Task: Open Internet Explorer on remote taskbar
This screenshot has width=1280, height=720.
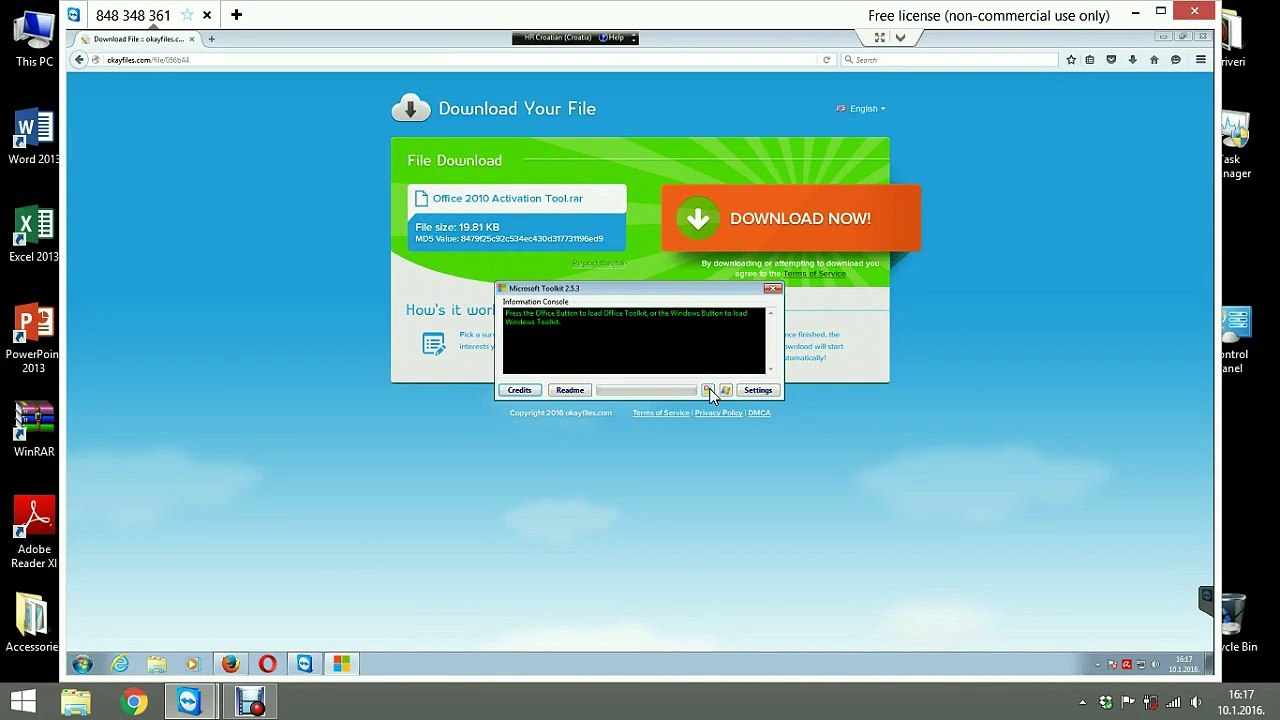Action: (x=120, y=664)
